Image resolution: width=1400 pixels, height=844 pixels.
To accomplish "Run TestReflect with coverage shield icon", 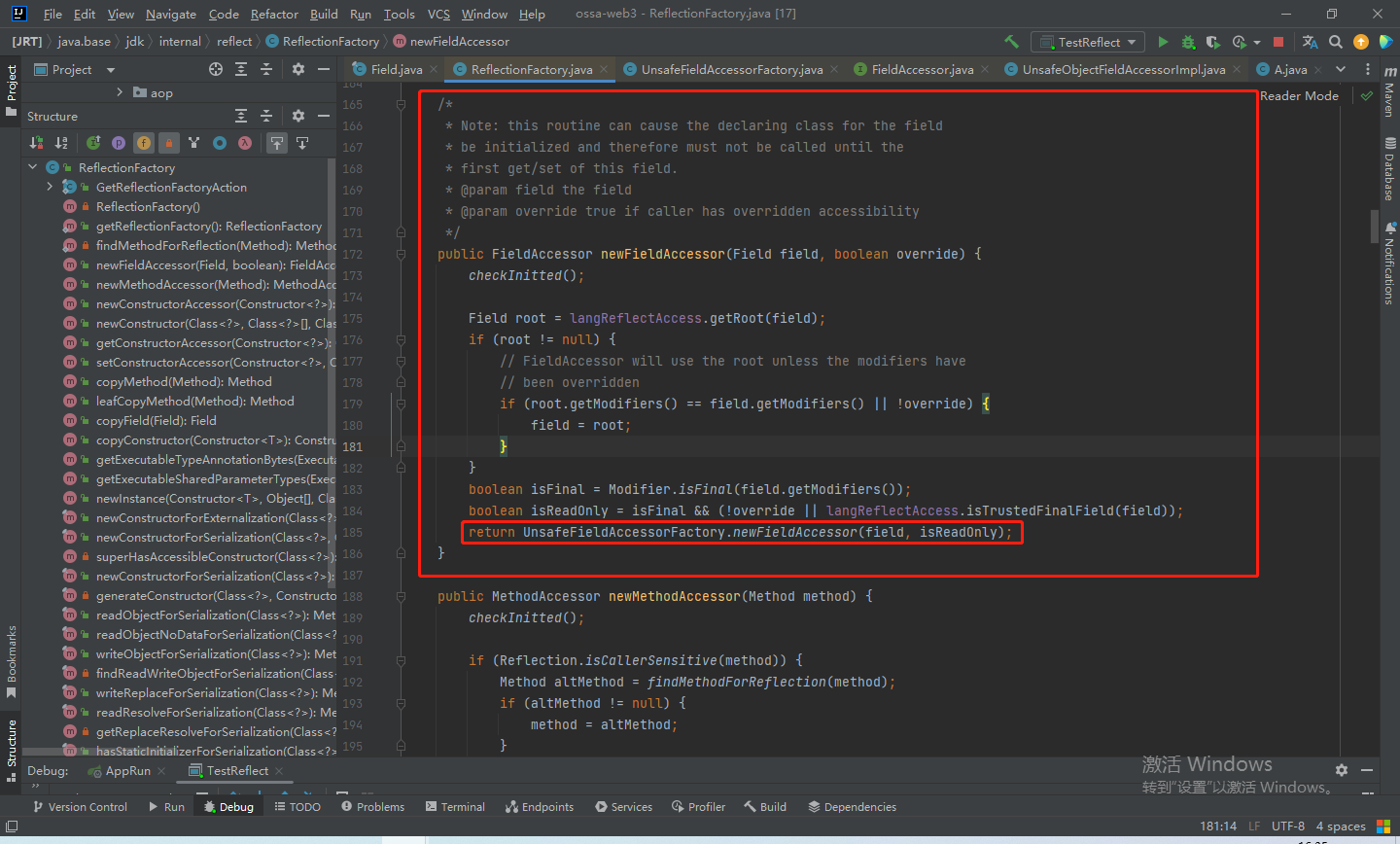I will 1212,42.
